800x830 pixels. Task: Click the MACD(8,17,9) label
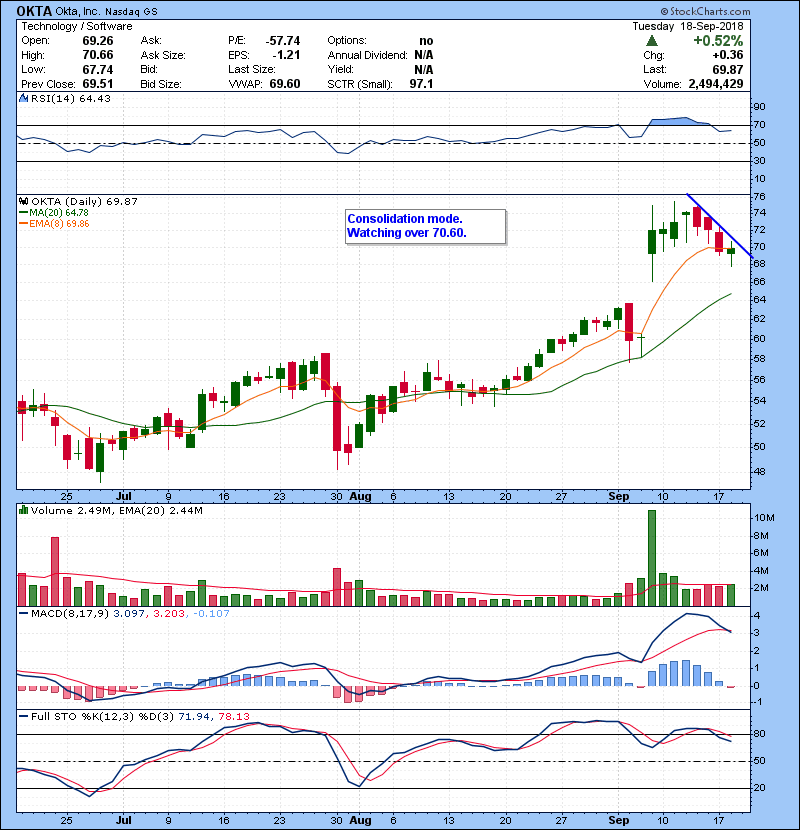pyautogui.click(x=70, y=614)
